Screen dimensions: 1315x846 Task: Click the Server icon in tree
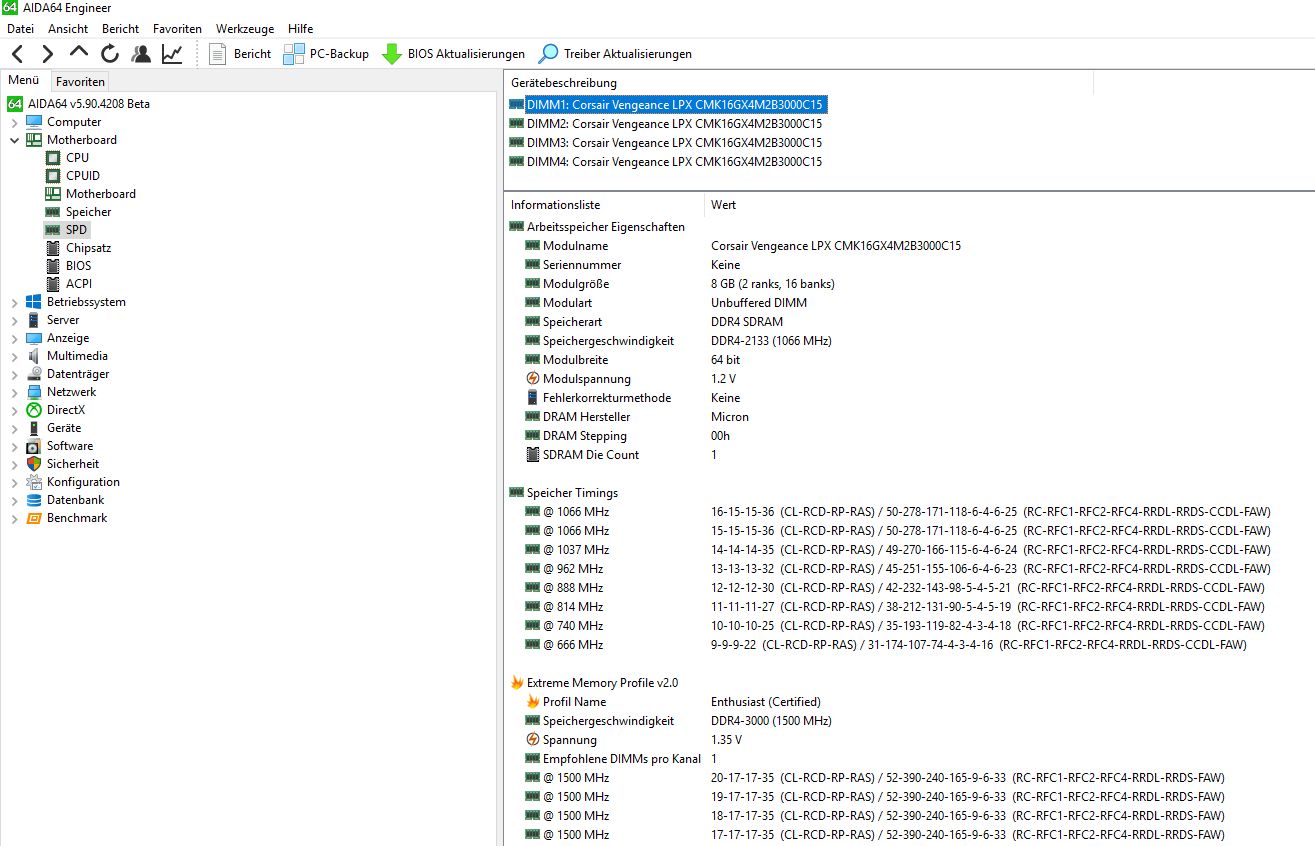tap(34, 320)
